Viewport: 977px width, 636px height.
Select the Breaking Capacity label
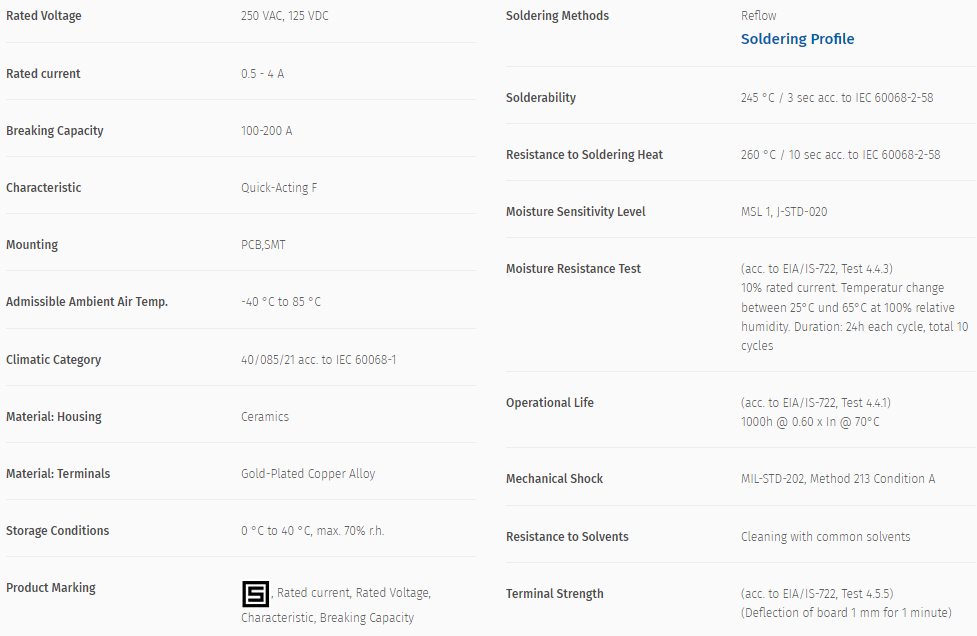[55, 131]
